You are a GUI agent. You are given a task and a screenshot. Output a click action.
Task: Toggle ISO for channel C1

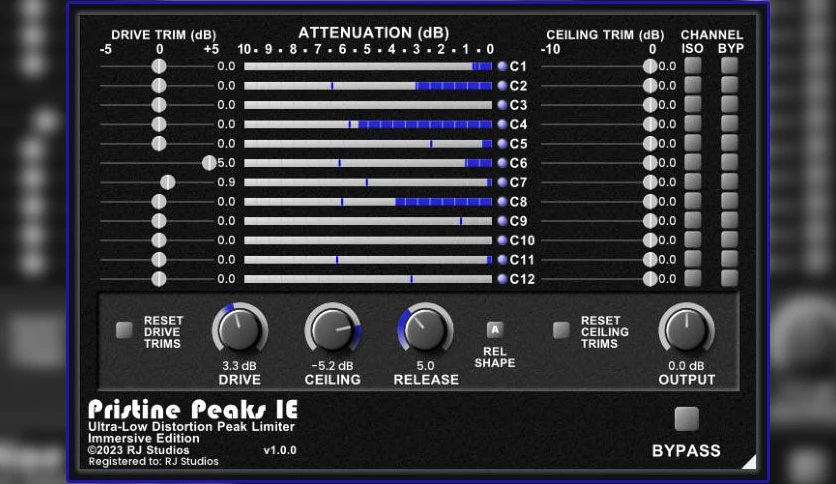click(x=693, y=66)
